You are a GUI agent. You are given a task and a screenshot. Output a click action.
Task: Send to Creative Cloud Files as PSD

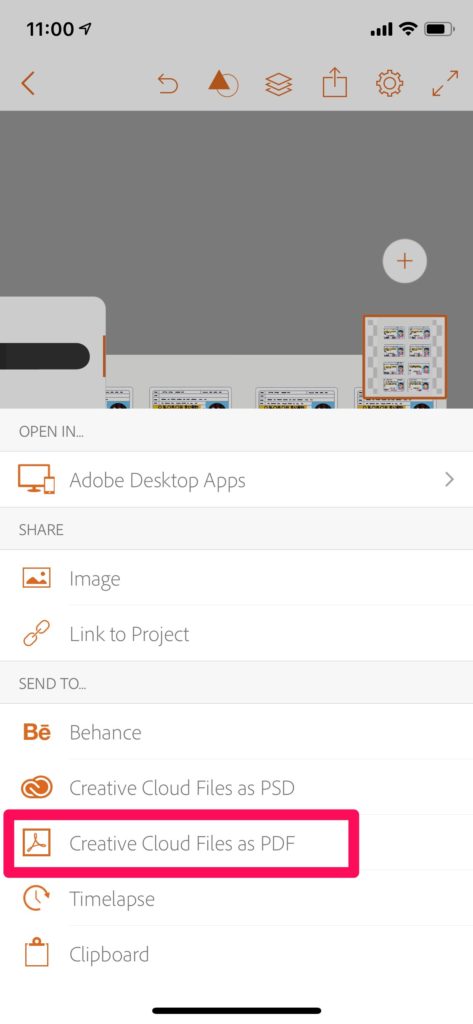(236, 788)
